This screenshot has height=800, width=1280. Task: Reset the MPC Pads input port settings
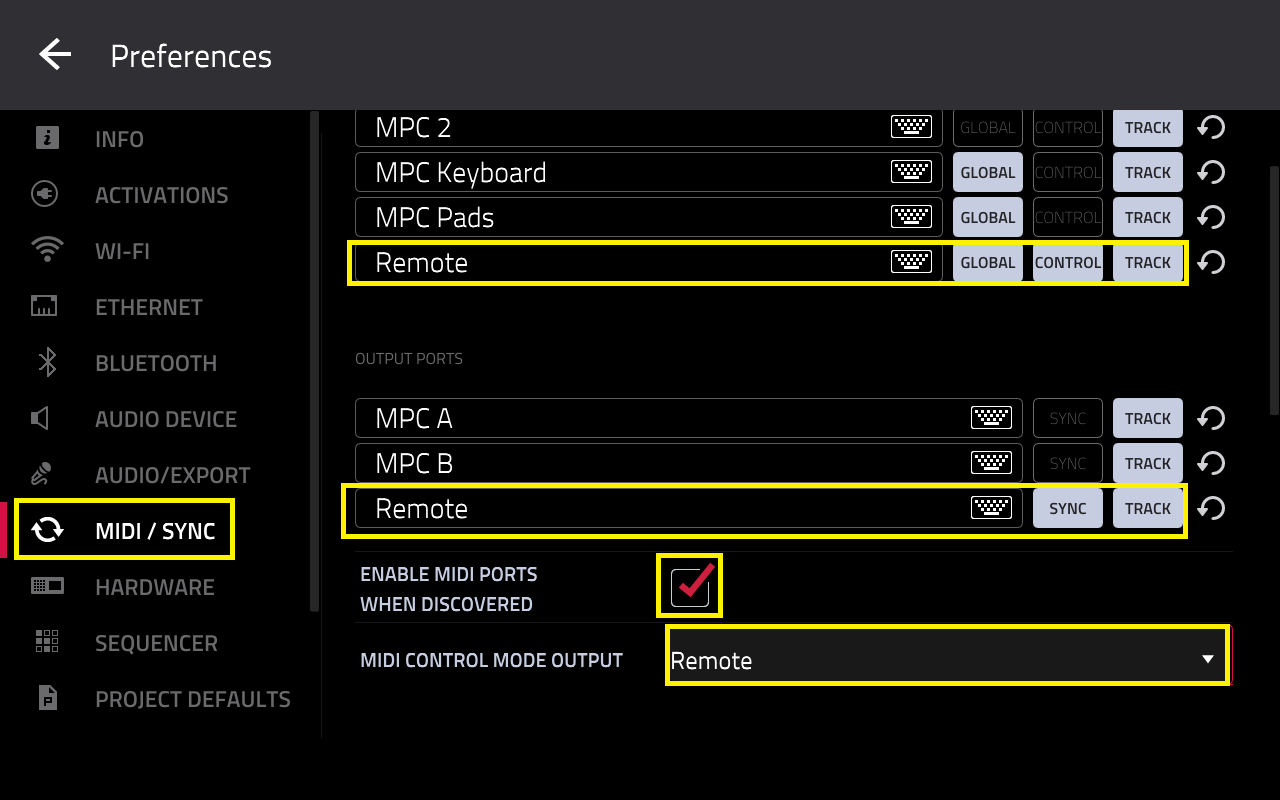coord(1211,217)
